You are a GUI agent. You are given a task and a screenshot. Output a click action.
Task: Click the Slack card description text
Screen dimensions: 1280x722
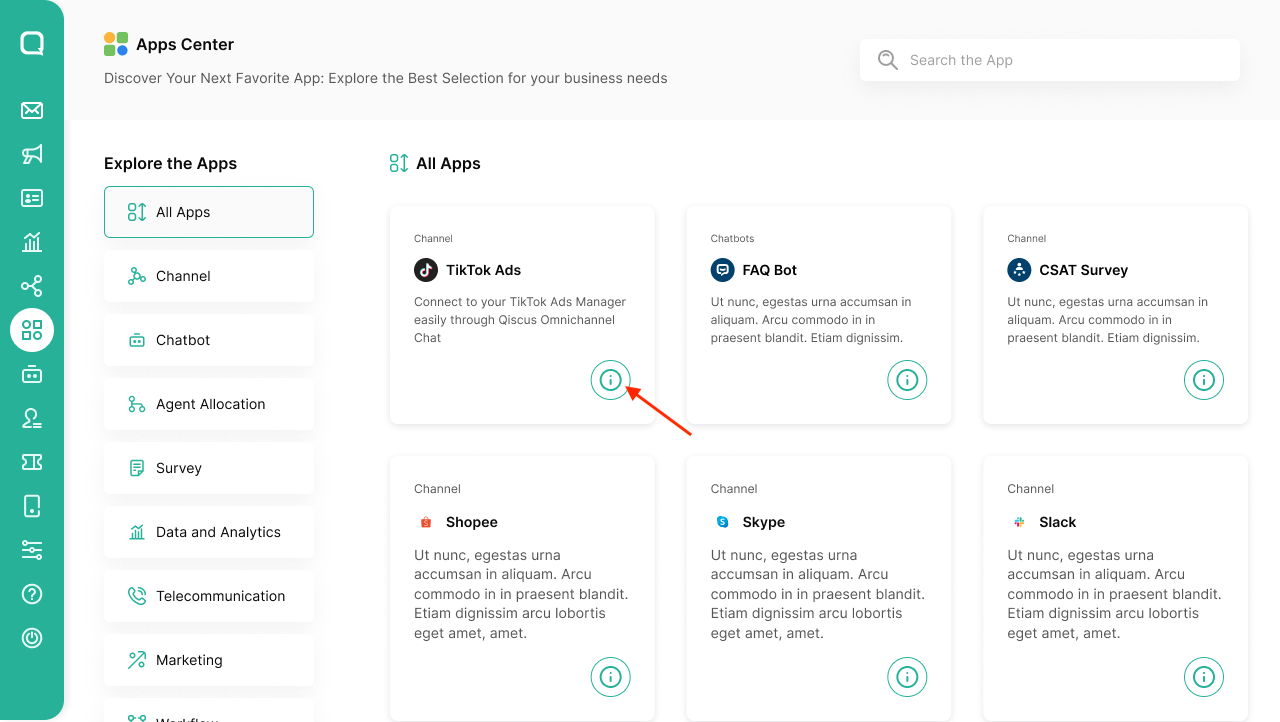click(1115, 594)
